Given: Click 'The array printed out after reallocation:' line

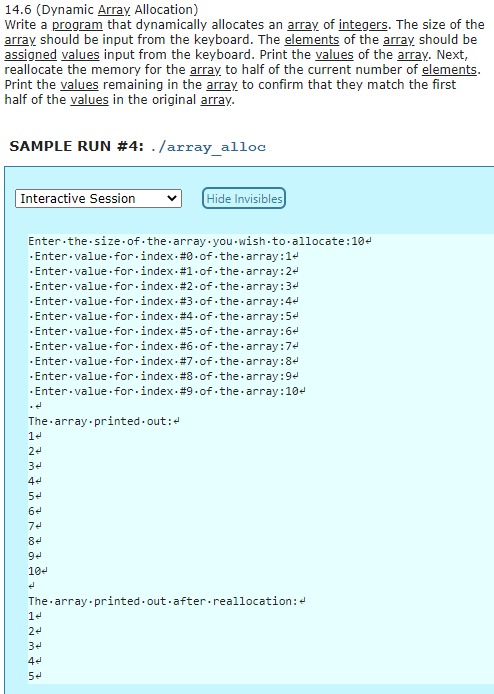Looking at the screenshot, I should [167, 601].
